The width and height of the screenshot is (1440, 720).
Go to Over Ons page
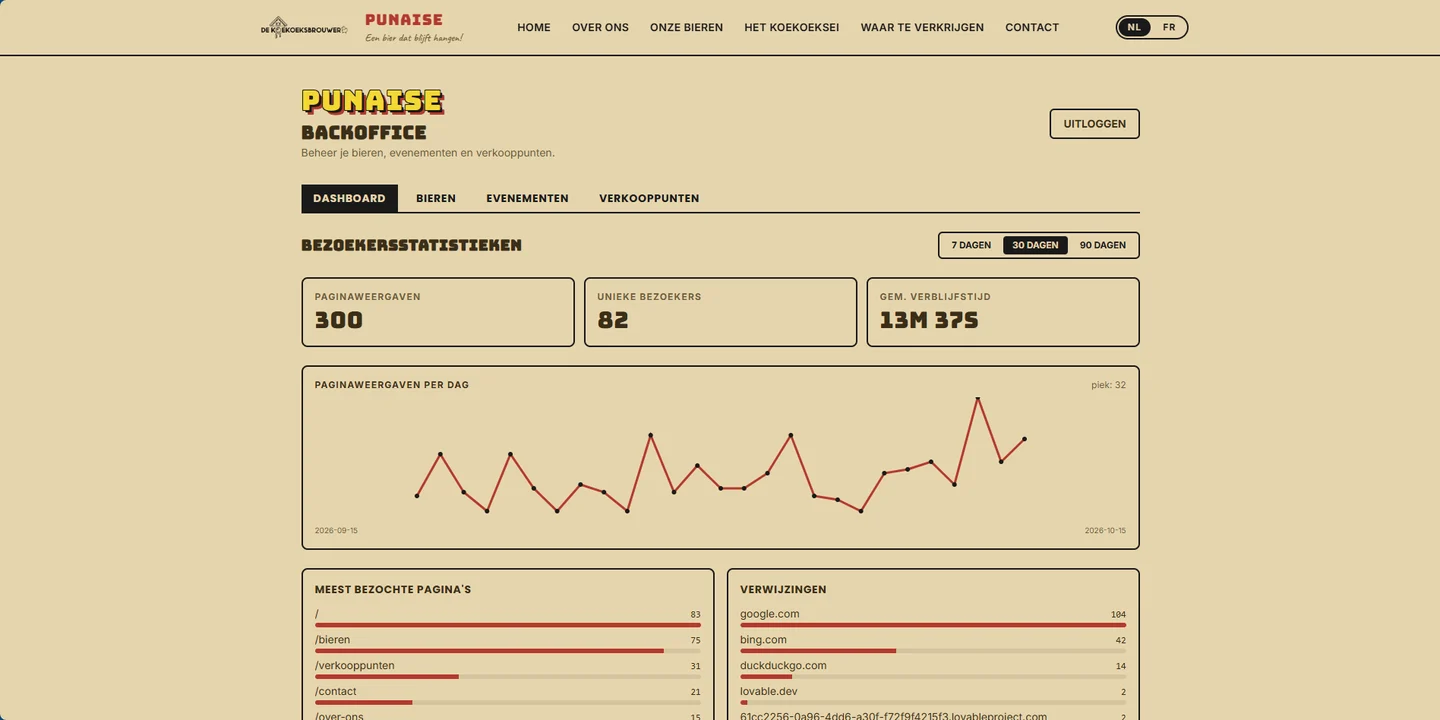[x=600, y=28]
